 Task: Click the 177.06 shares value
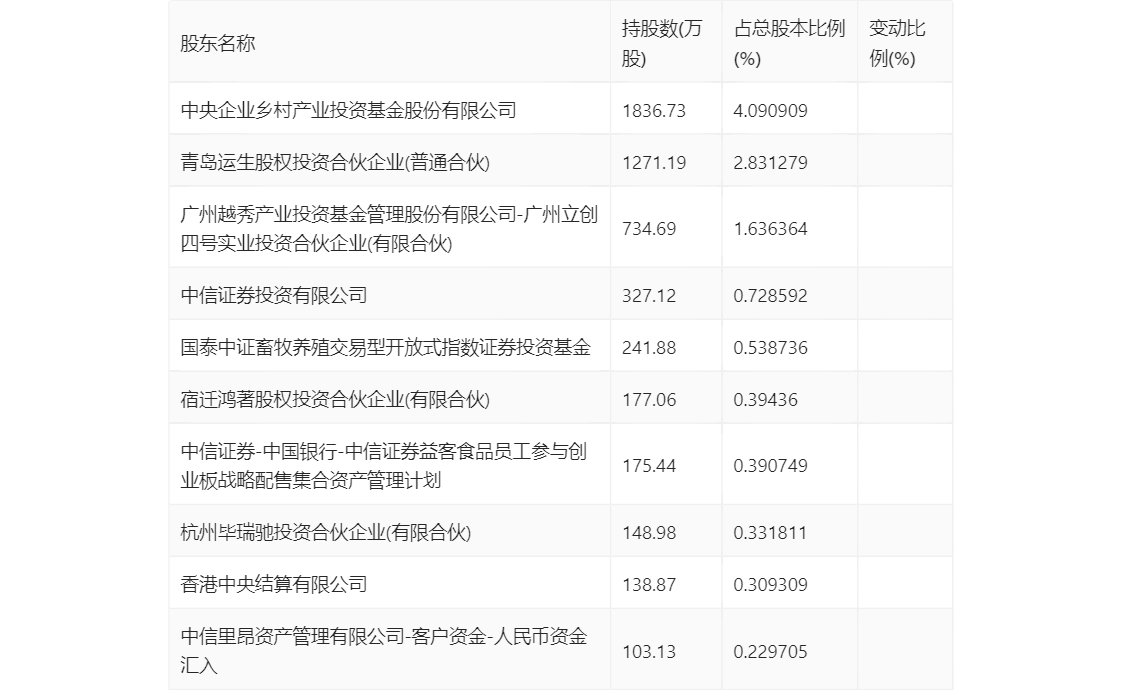pyautogui.click(x=649, y=399)
